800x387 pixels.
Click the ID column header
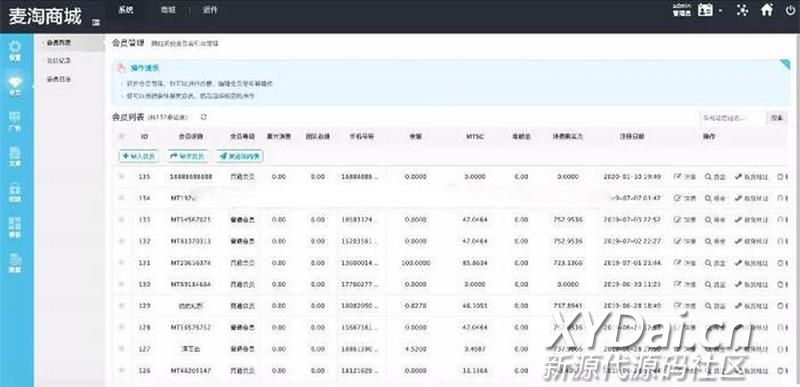[144, 137]
